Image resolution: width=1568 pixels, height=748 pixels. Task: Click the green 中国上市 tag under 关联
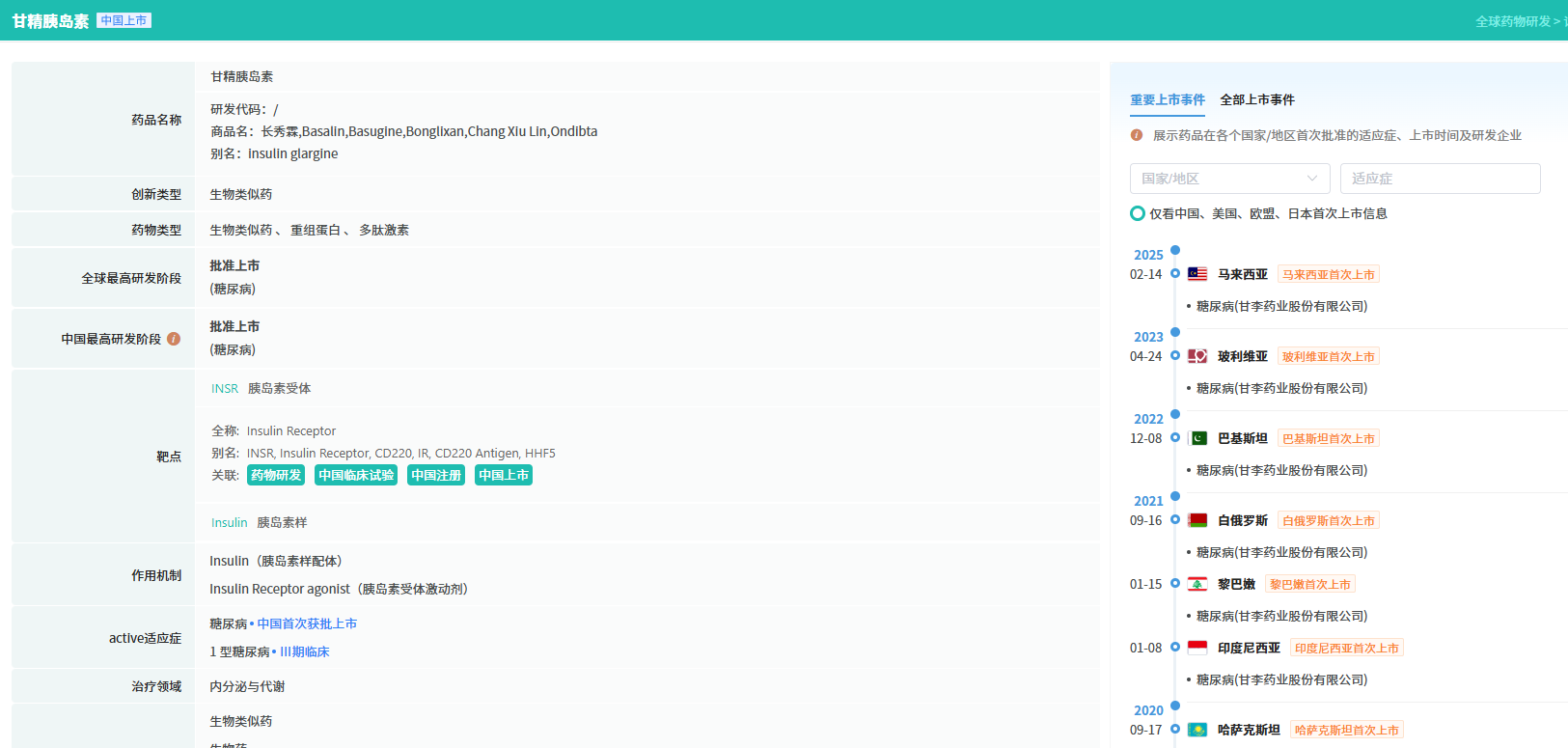pyautogui.click(x=504, y=475)
